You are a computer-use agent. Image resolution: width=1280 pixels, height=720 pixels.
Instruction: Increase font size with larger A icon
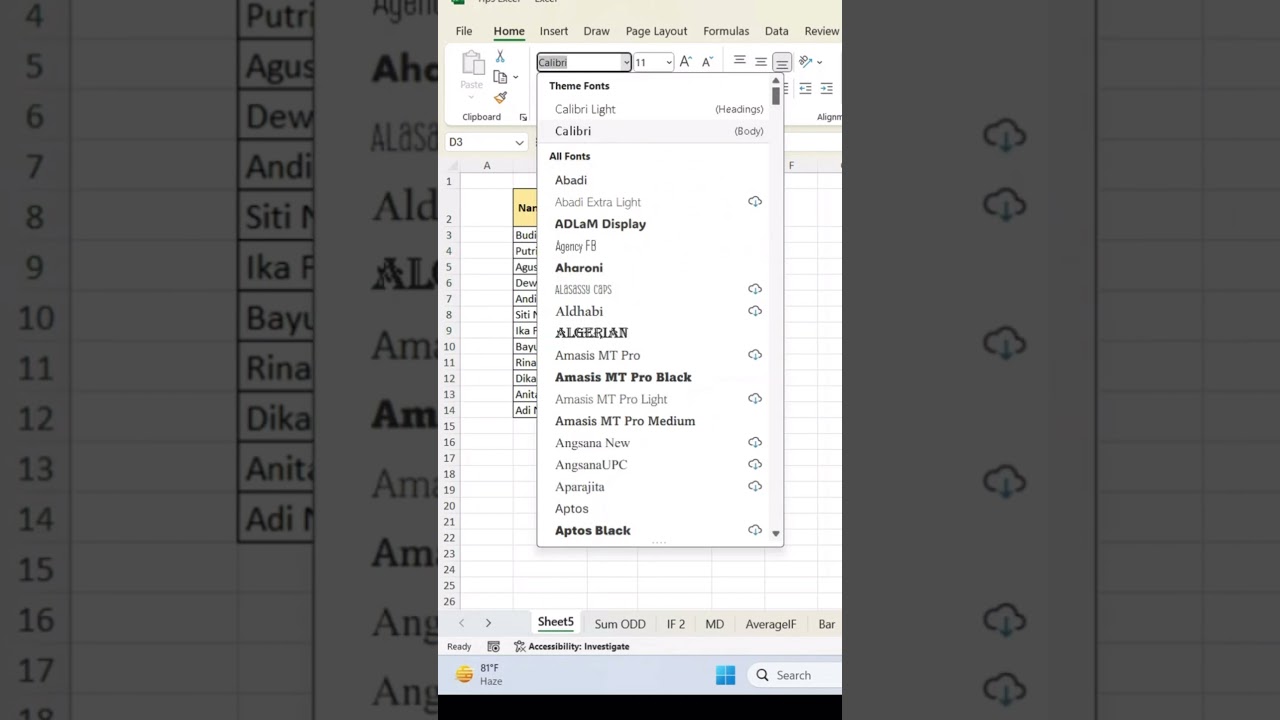(x=686, y=62)
